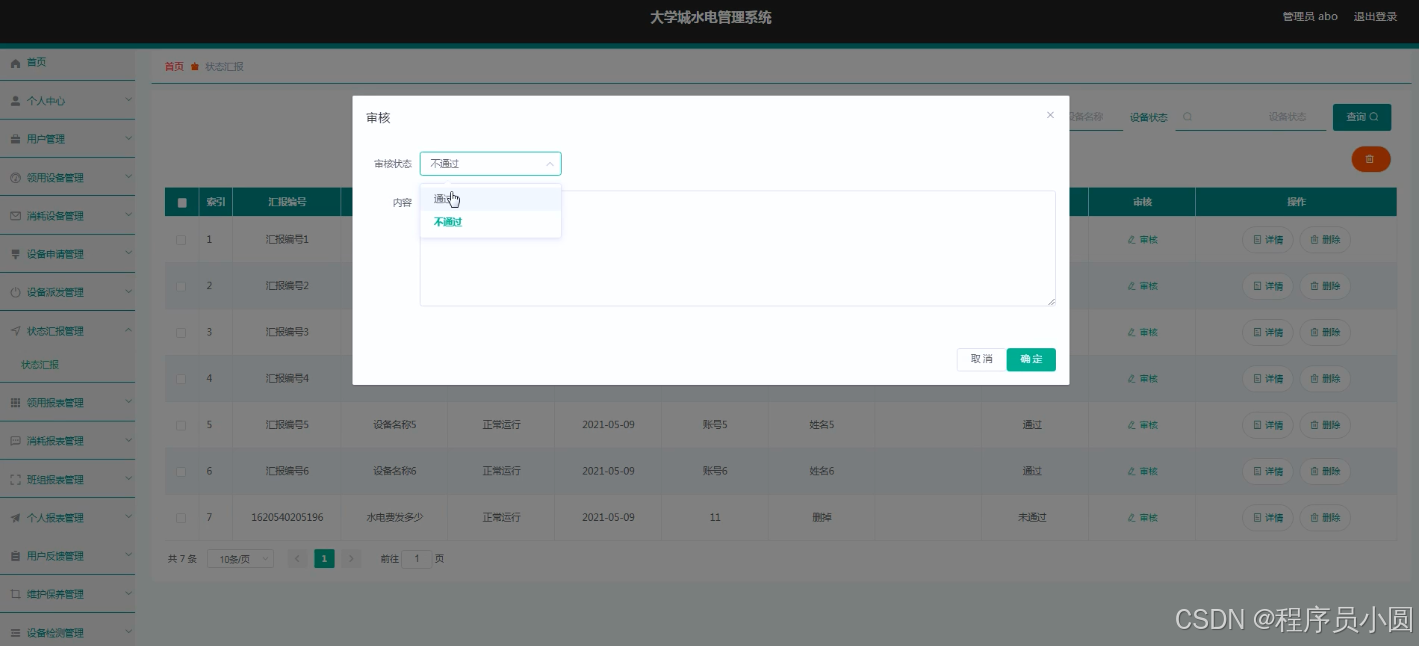
Task: Tick the checkbox for row 1
Action: point(181,240)
